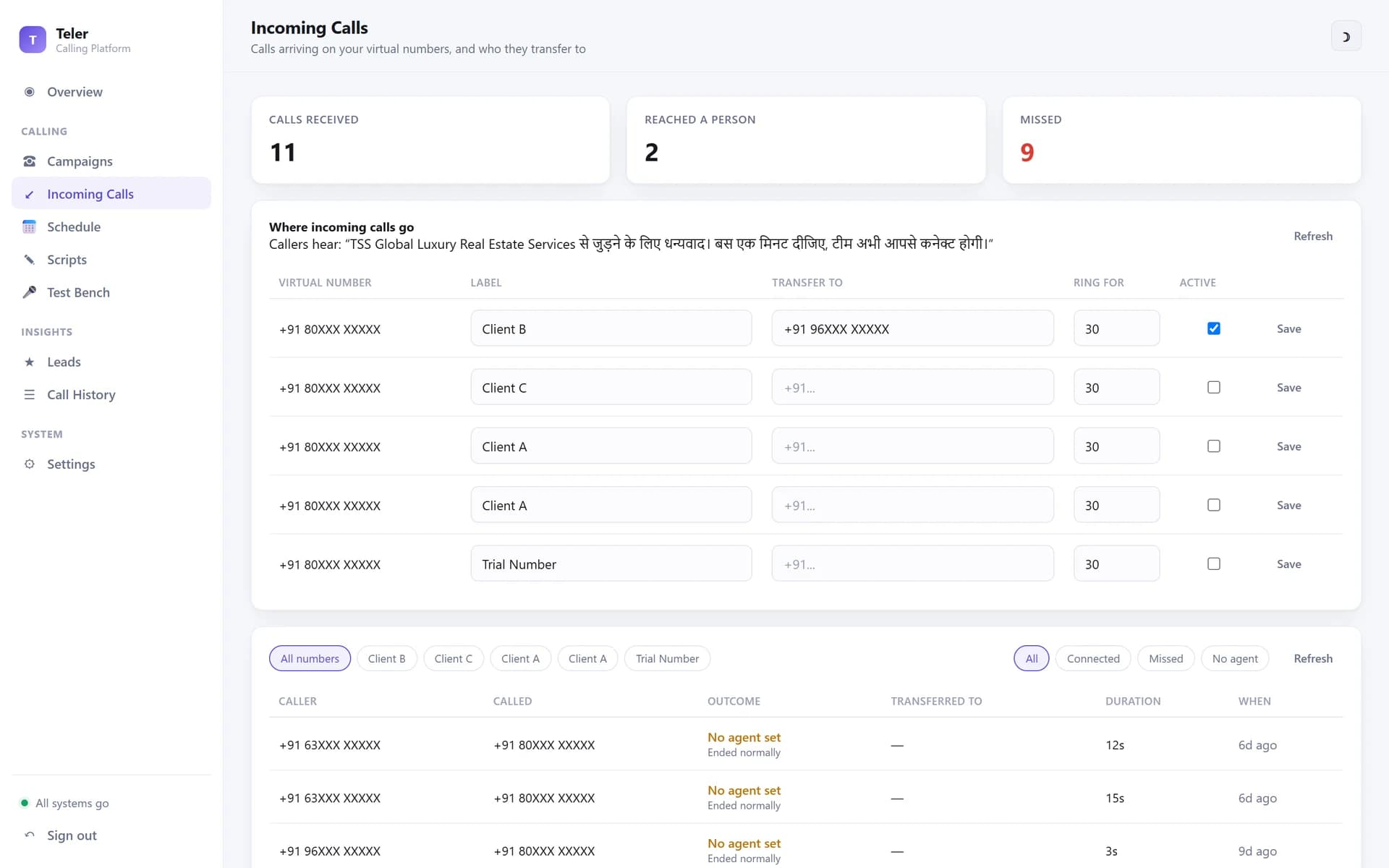Viewport: 1389px width, 868px height.
Task: Click the Leads star icon
Action: [30, 362]
